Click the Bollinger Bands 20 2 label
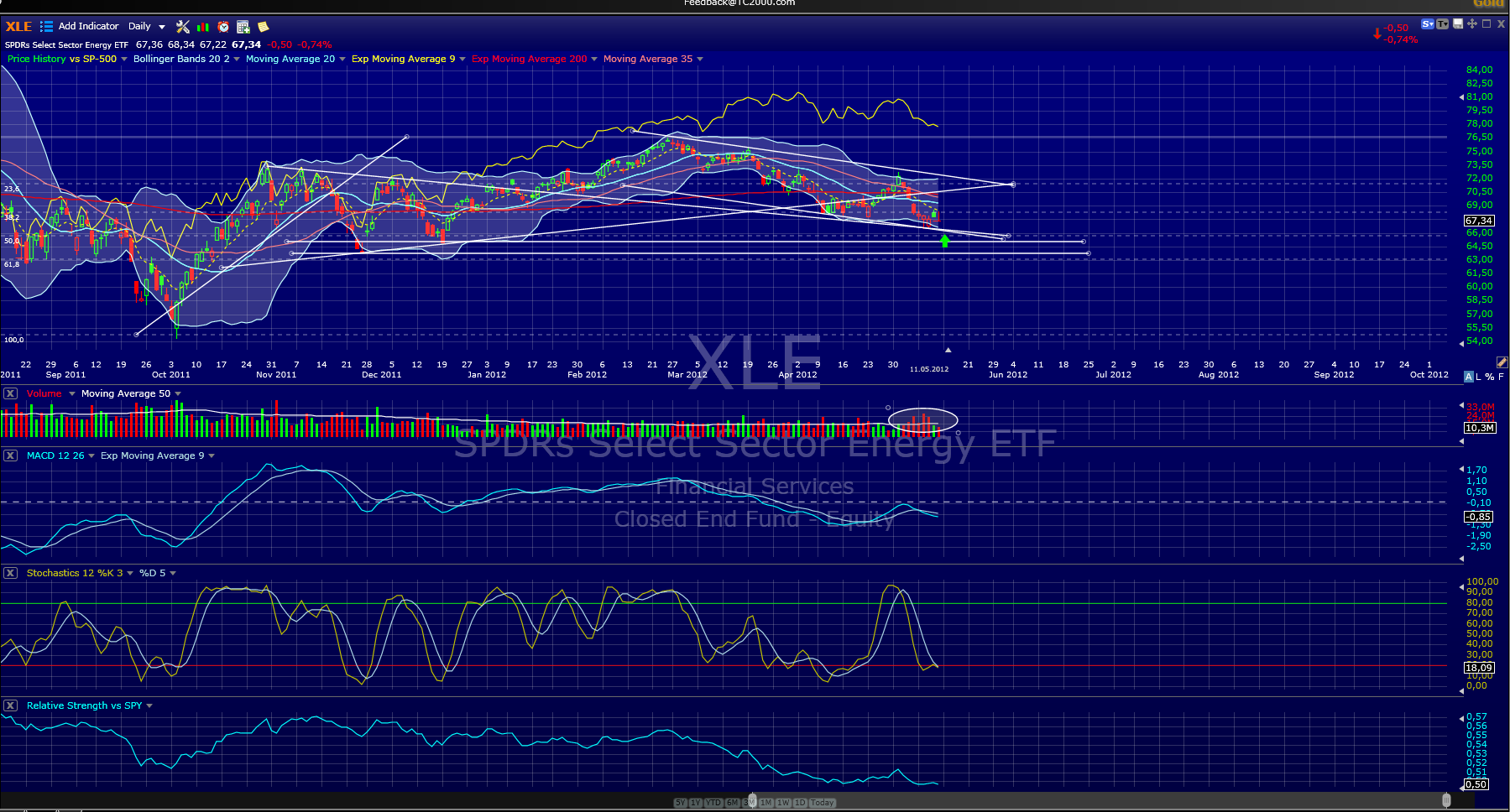This screenshot has width=1510, height=812. pyautogui.click(x=181, y=59)
